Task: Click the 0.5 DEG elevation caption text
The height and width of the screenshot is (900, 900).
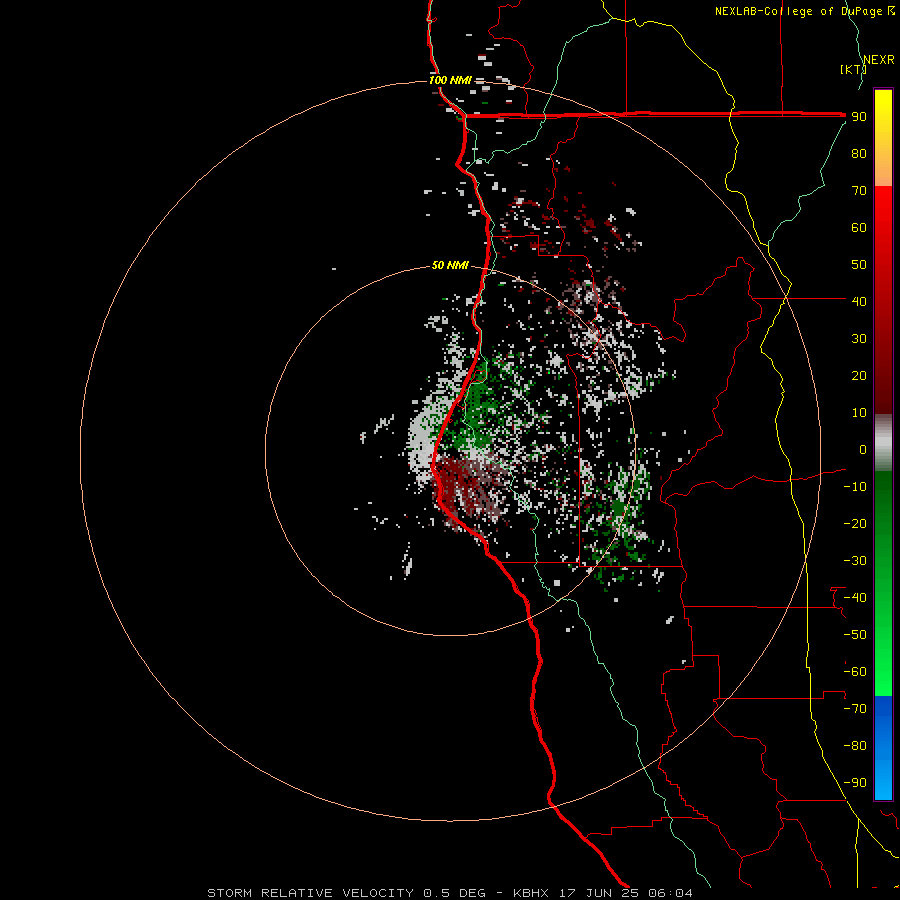Action: 455,893
